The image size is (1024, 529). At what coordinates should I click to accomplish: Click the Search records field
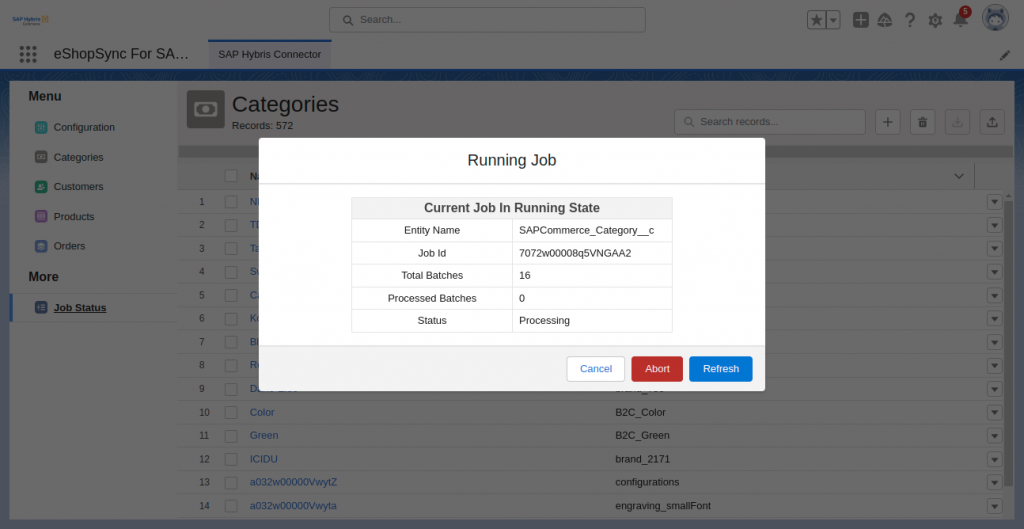pyautogui.click(x=770, y=122)
